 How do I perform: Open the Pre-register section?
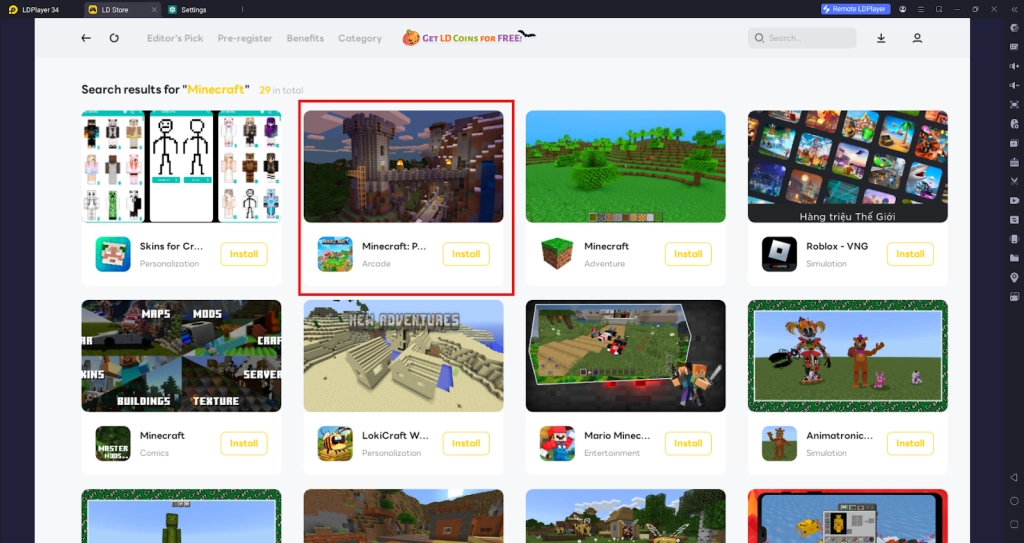click(x=245, y=38)
